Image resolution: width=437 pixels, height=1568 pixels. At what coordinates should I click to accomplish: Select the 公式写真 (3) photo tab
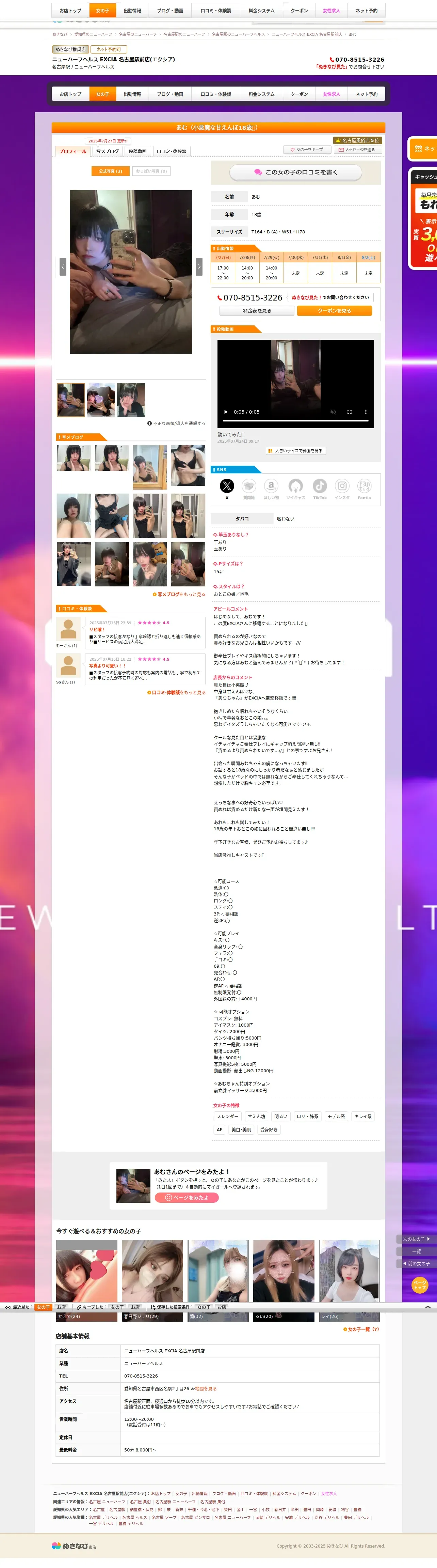(x=111, y=171)
